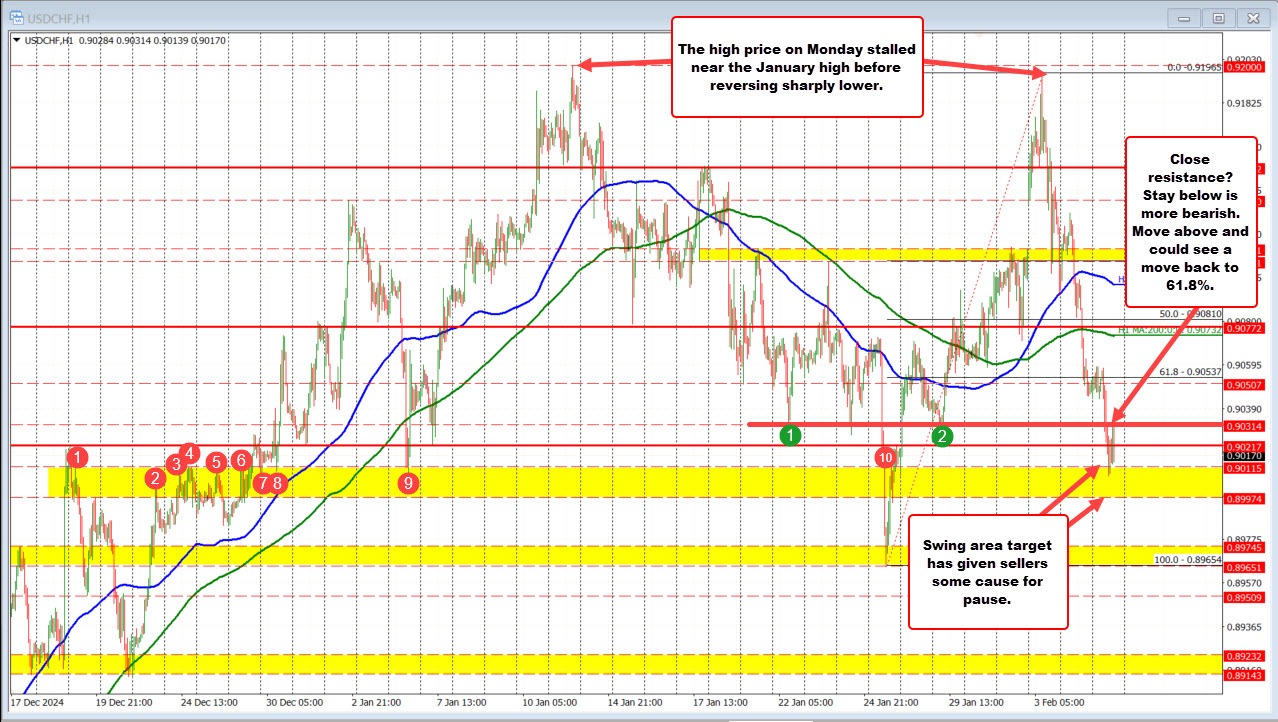Click red circle marker number 10
Screen dimensions: 1278x722
[884, 457]
